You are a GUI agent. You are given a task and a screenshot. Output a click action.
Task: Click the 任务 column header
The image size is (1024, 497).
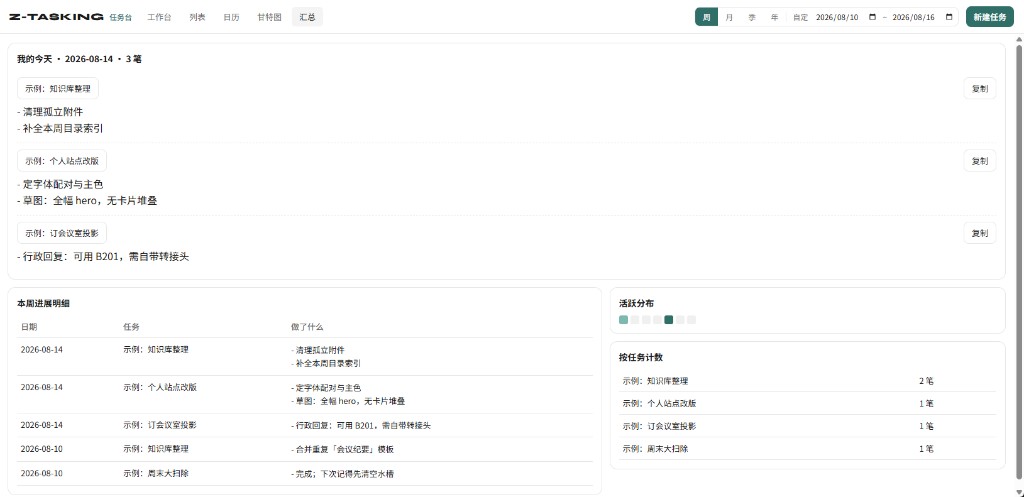pos(131,327)
